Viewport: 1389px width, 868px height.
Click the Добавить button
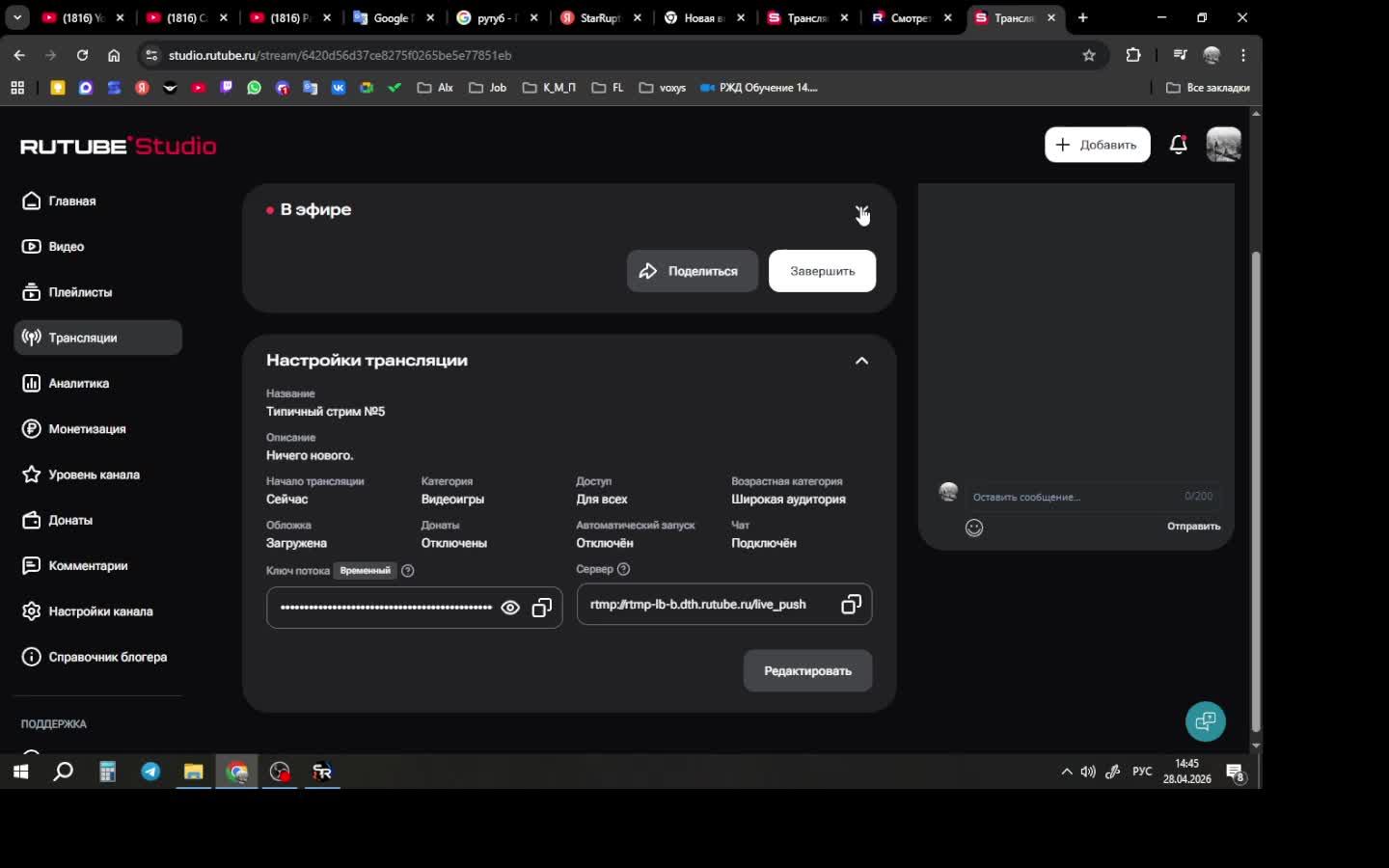1097,145
